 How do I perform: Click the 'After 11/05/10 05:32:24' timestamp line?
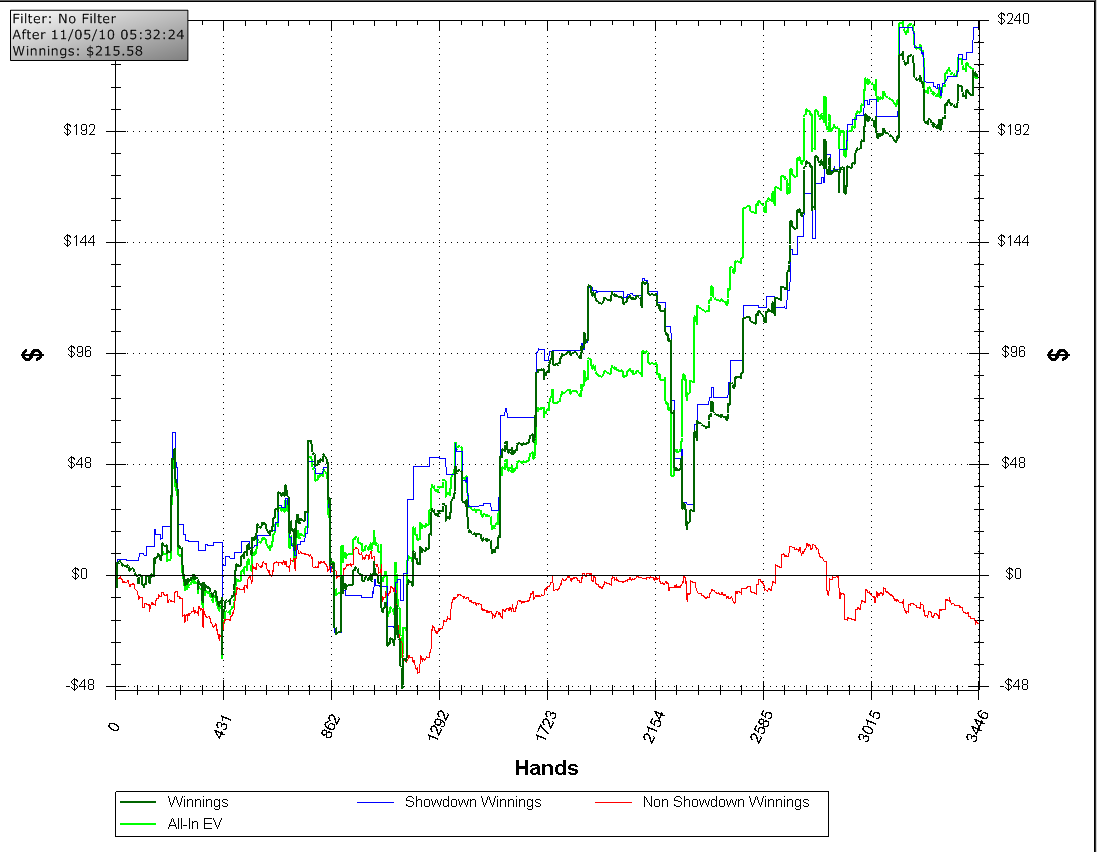click(x=98, y=34)
